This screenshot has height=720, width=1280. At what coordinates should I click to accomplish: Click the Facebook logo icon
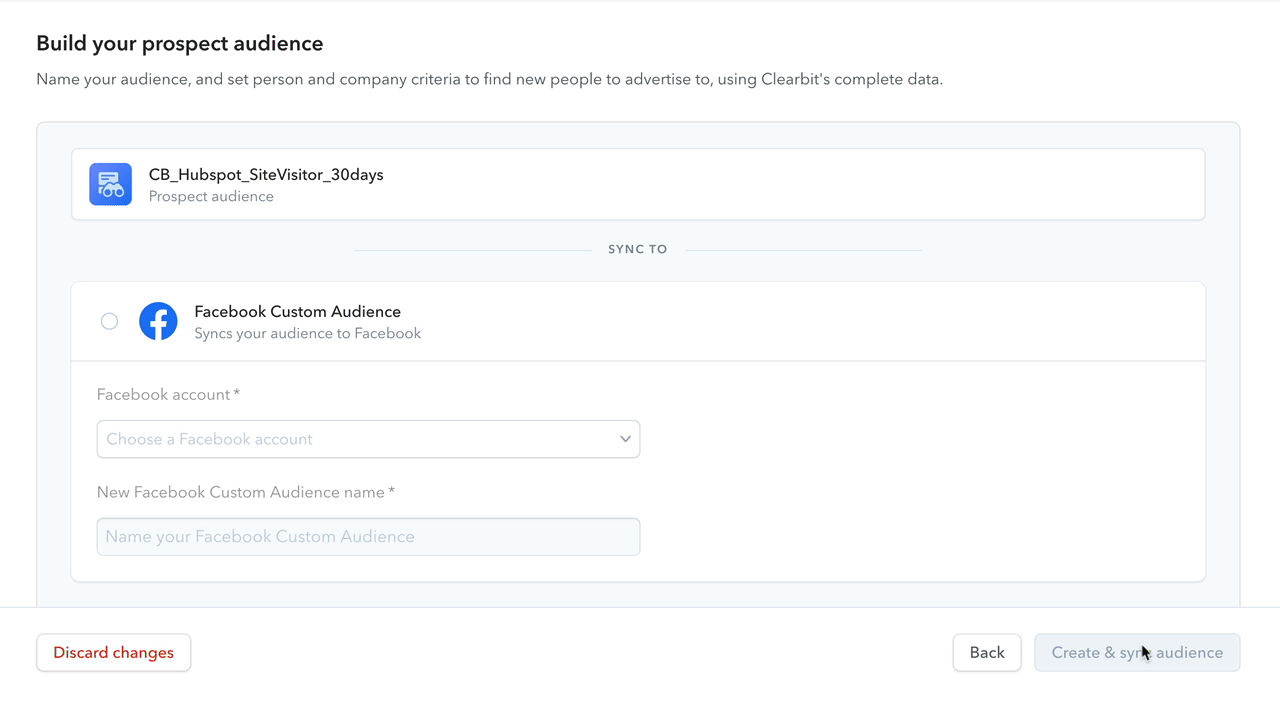[x=158, y=322]
